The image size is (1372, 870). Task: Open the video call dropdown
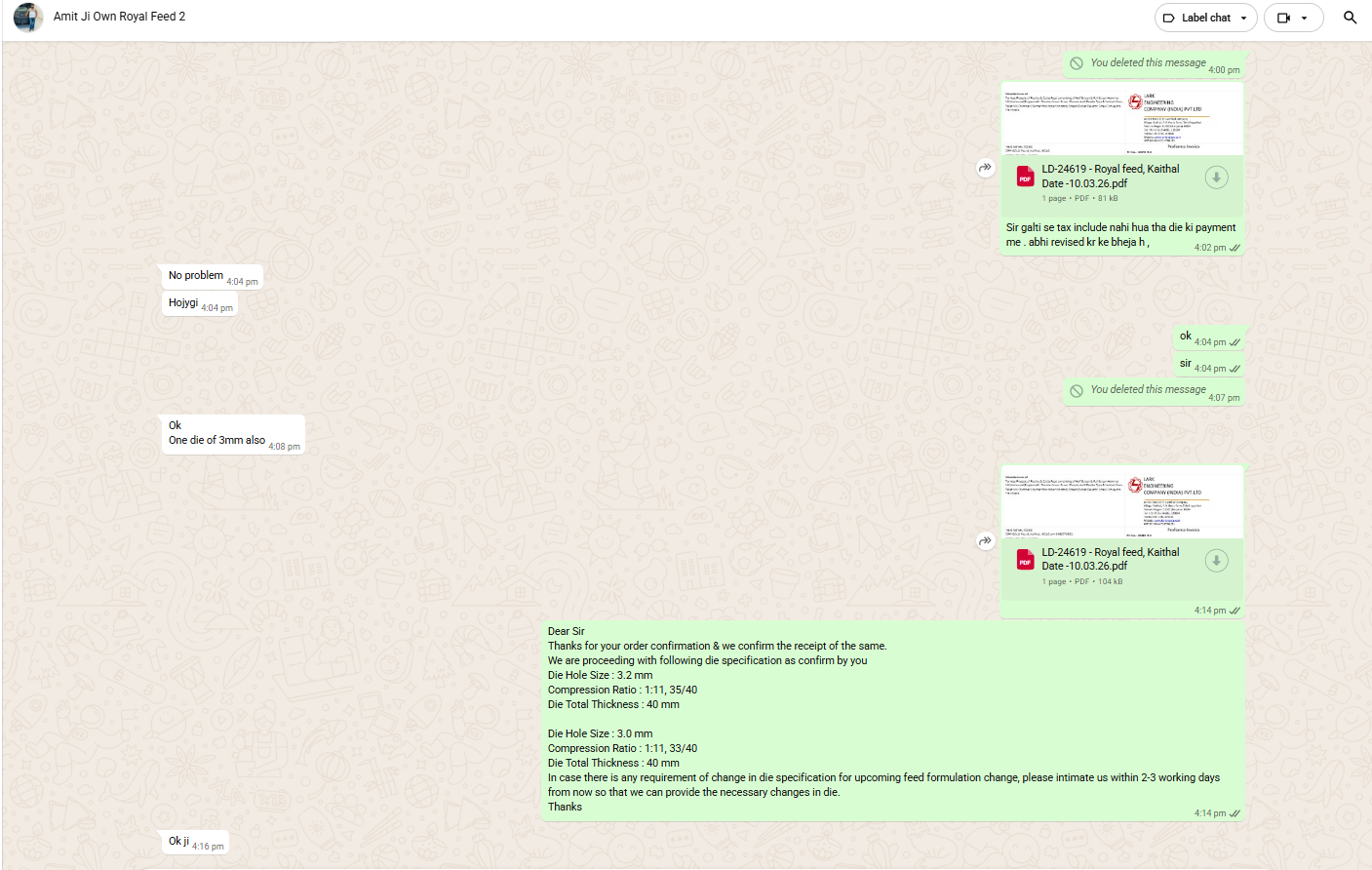pyautogui.click(x=1293, y=18)
